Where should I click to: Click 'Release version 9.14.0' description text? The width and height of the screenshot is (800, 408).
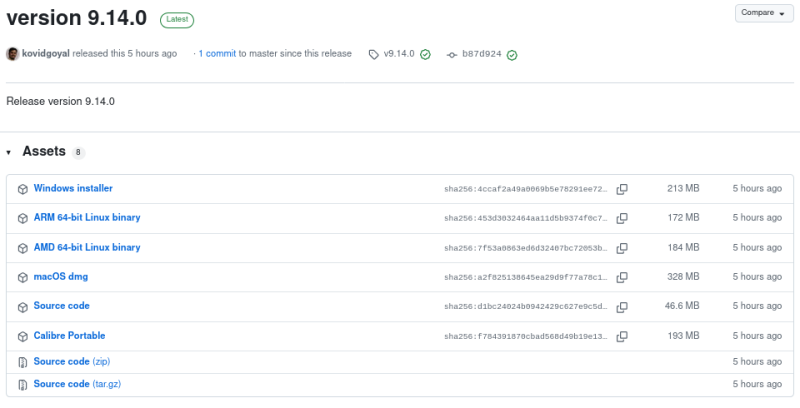[x=60, y=101]
